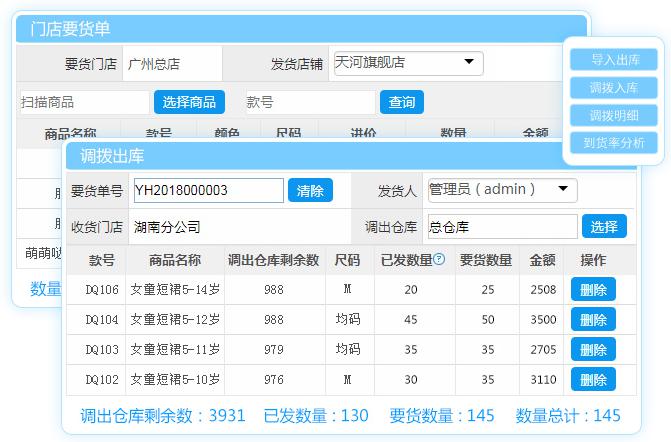Click the 已发数量 column header text

coord(407,260)
